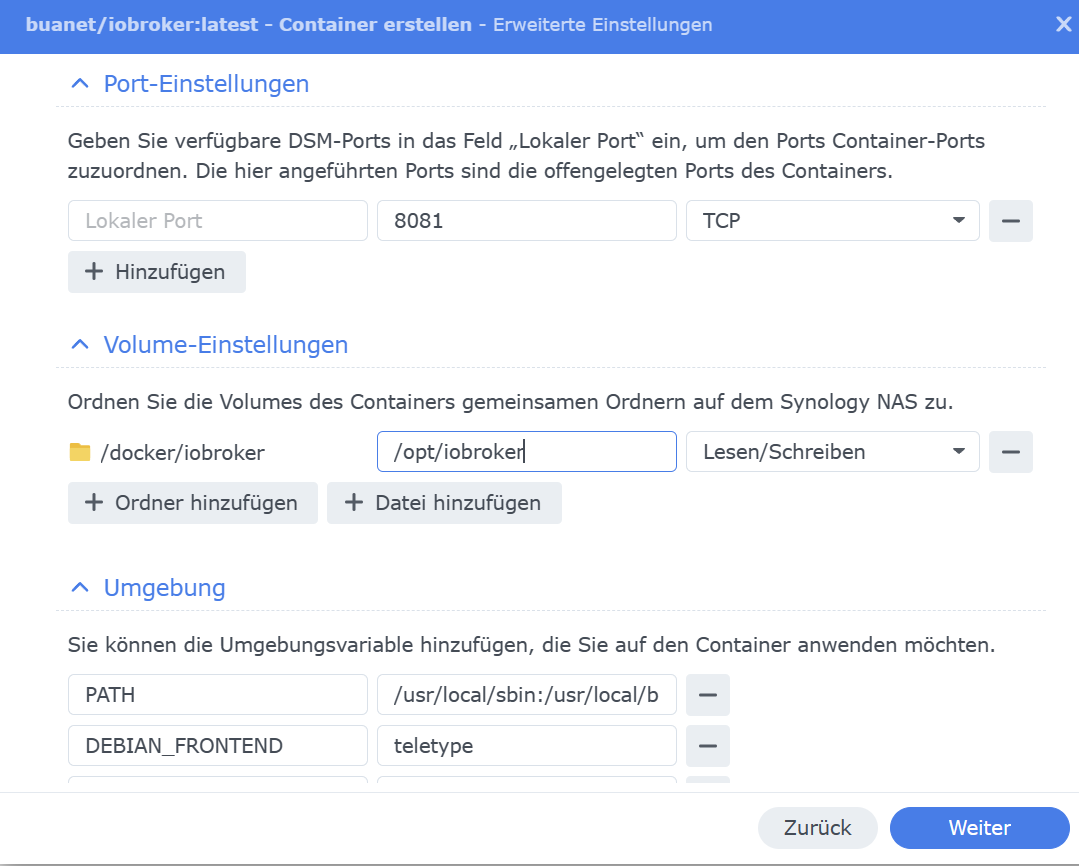Click the container port field showing 8081

[x=526, y=221]
